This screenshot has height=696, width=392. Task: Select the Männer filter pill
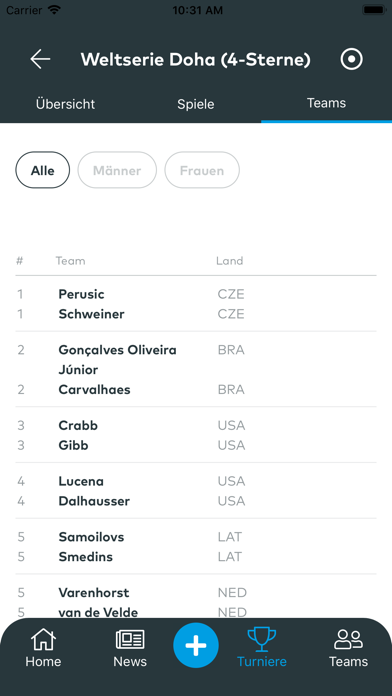(x=117, y=170)
